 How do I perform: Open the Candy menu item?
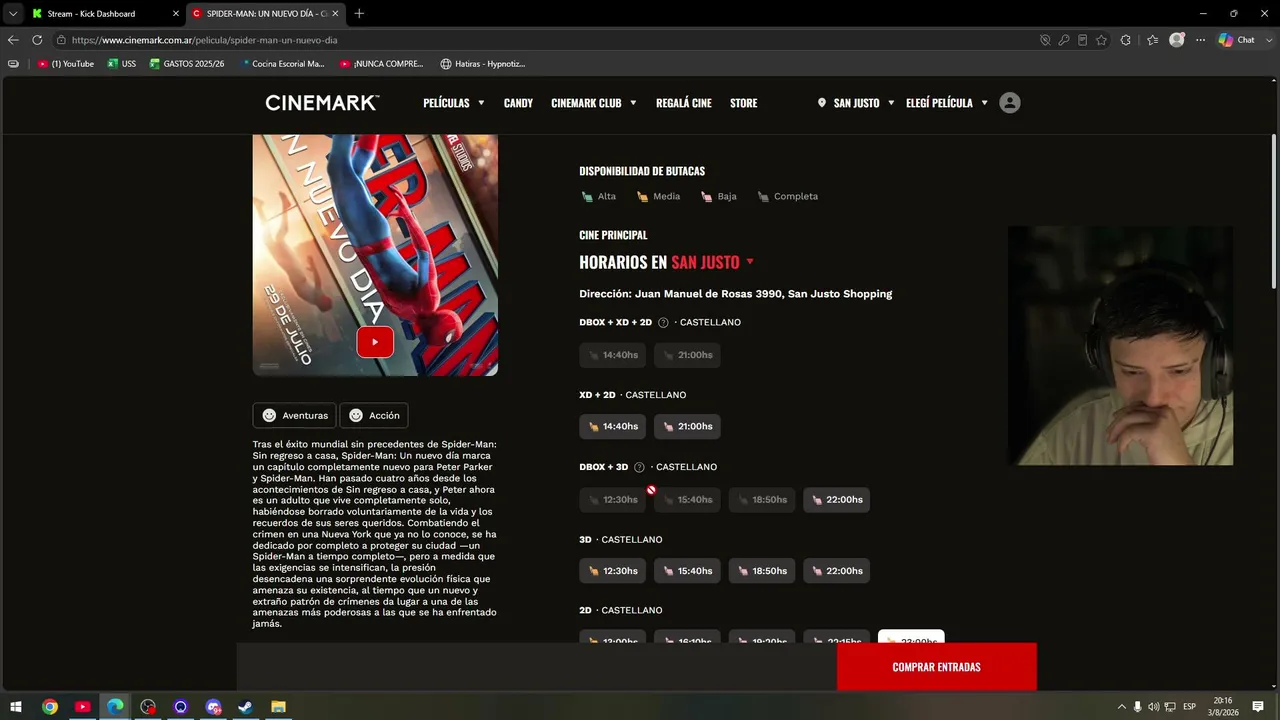point(518,103)
